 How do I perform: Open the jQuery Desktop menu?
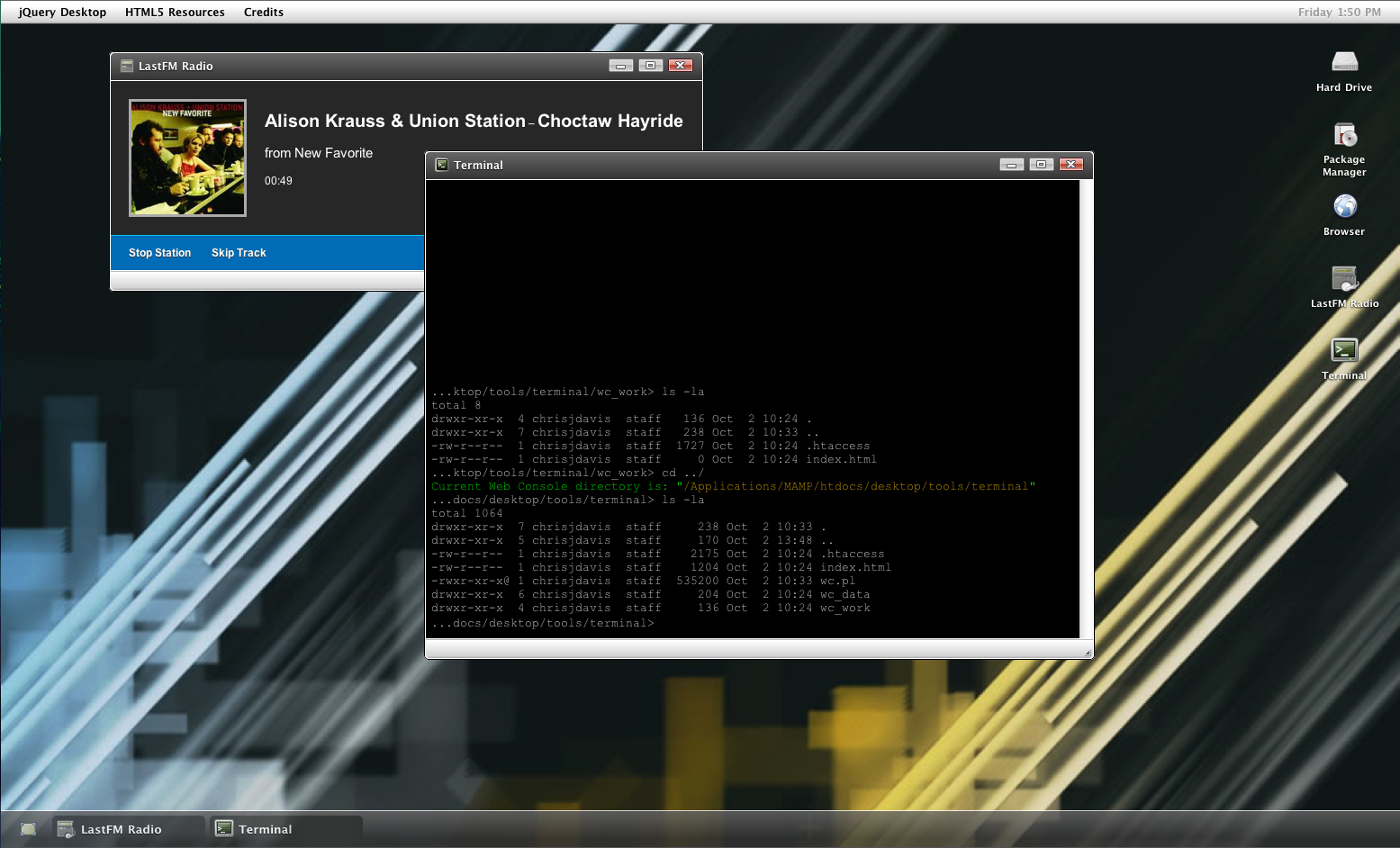pyautogui.click(x=62, y=12)
